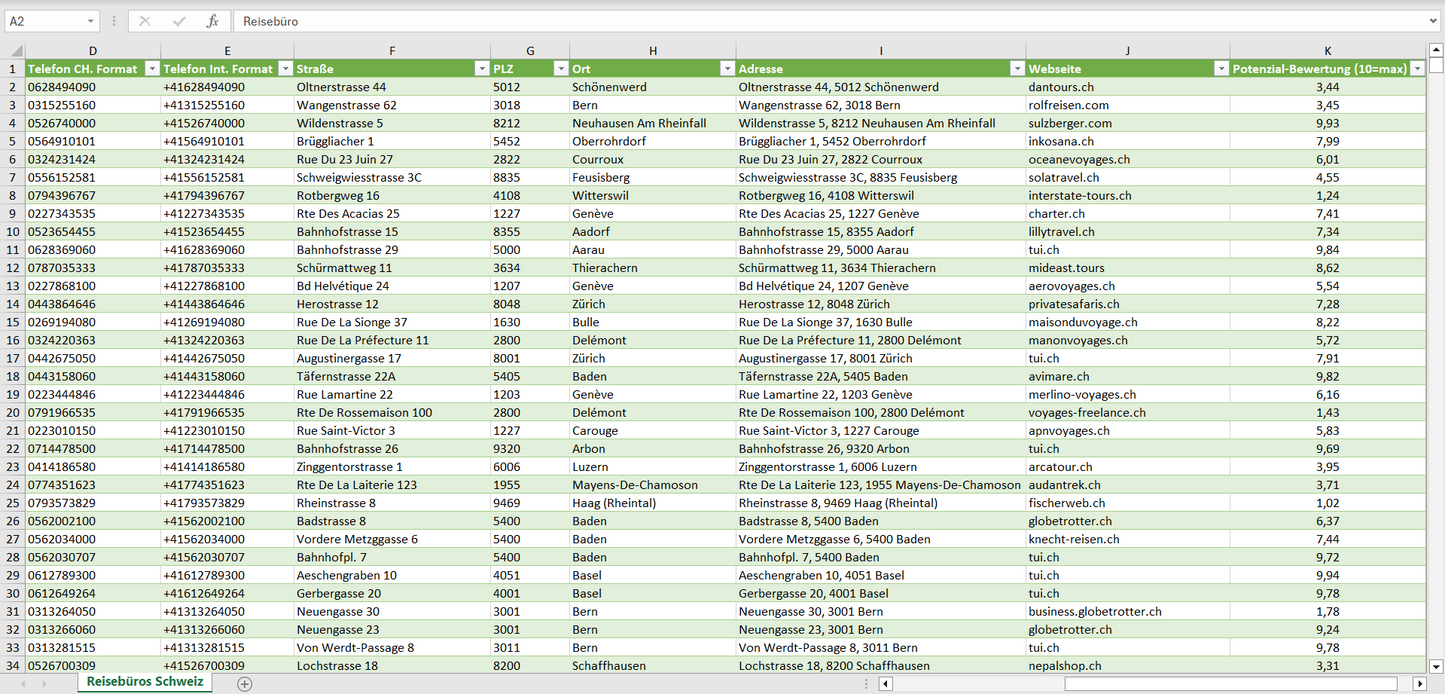
Task: Click the Select All corner triangle
Action: pyautogui.click(x=14, y=51)
